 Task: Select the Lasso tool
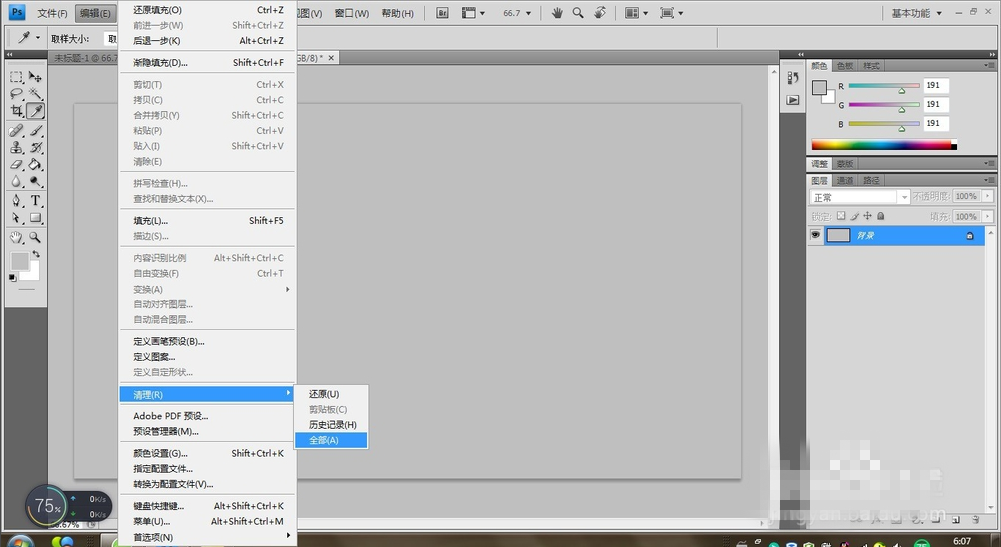[17, 94]
